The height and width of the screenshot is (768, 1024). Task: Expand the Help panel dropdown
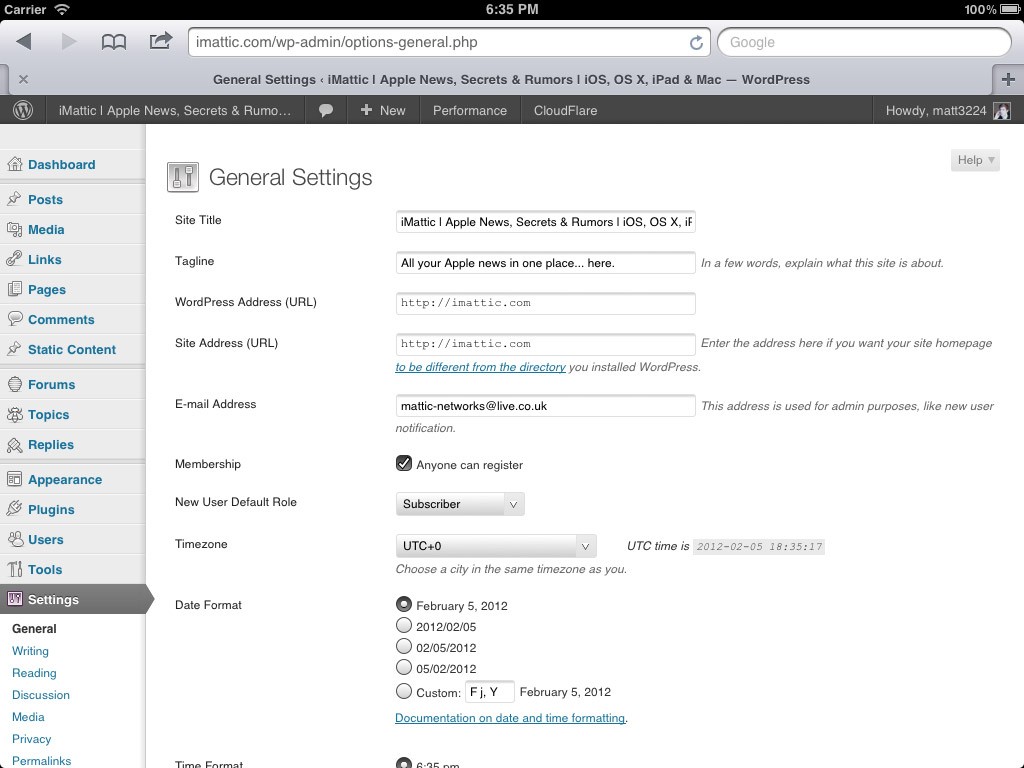(x=975, y=160)
